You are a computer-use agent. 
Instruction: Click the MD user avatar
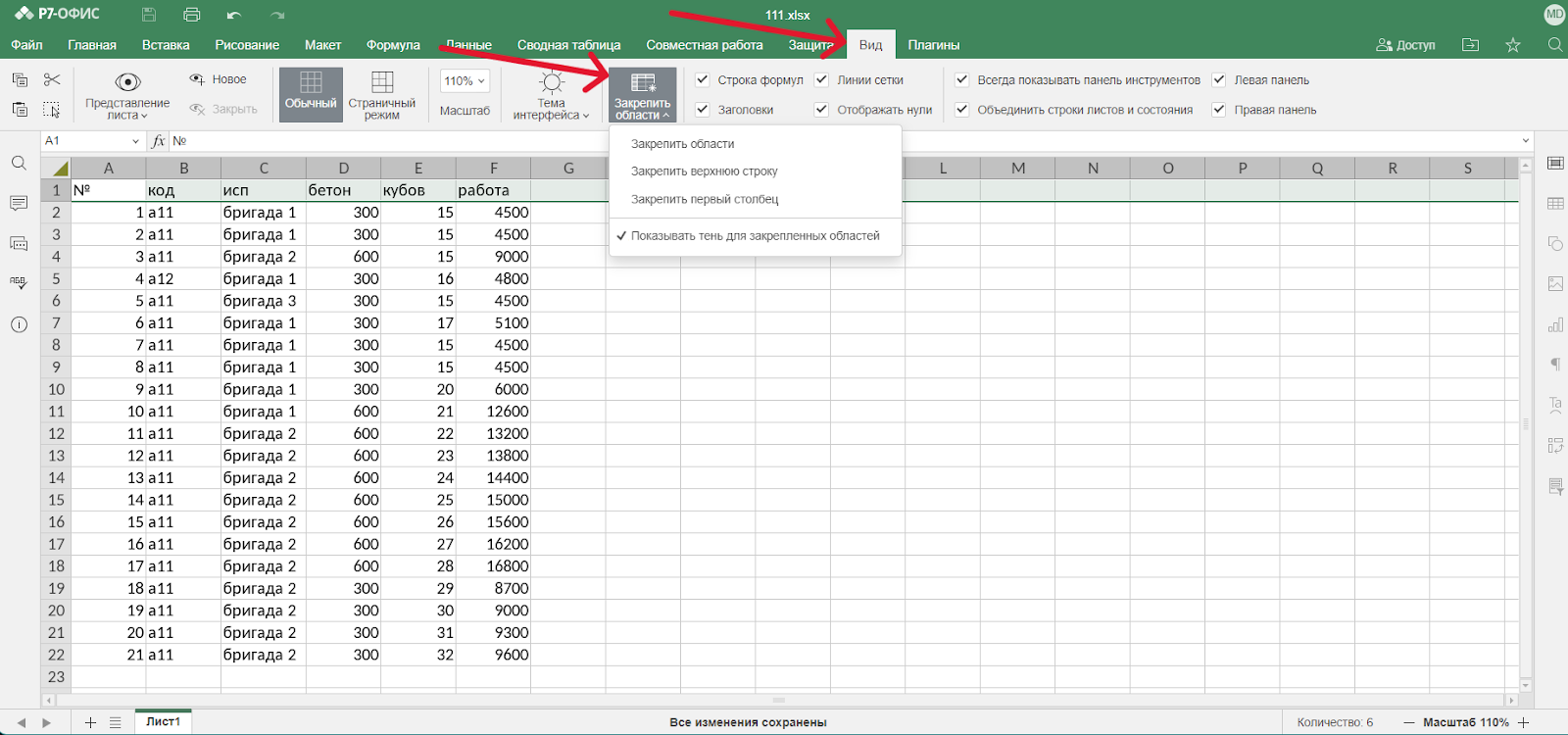pyautogui.click(x=1554, y=15)
